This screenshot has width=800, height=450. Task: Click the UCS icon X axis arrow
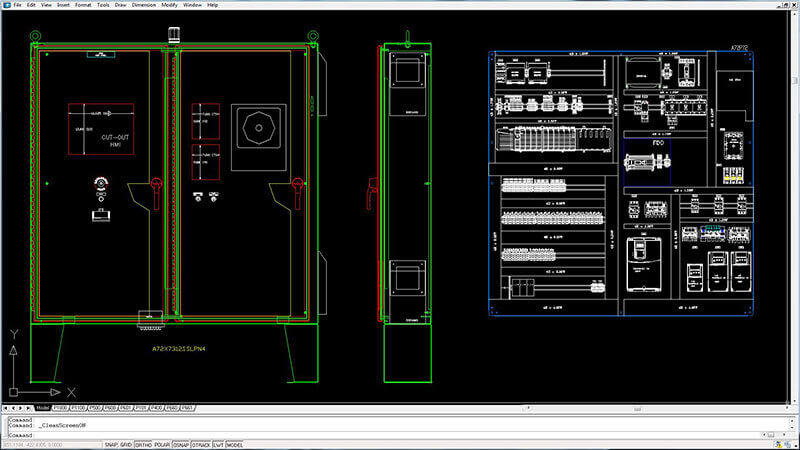coord(55,392)
